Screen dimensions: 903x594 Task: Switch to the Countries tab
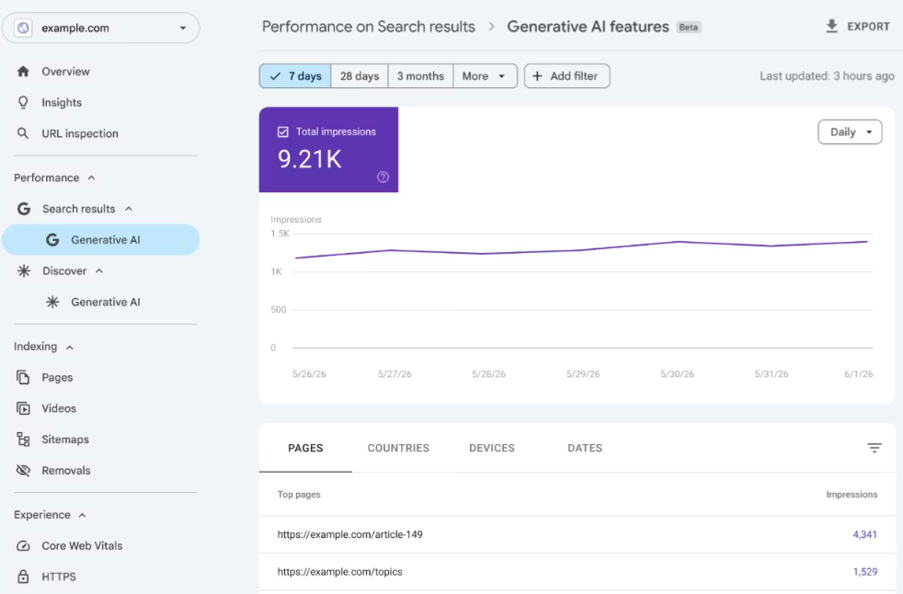(399, 448)
